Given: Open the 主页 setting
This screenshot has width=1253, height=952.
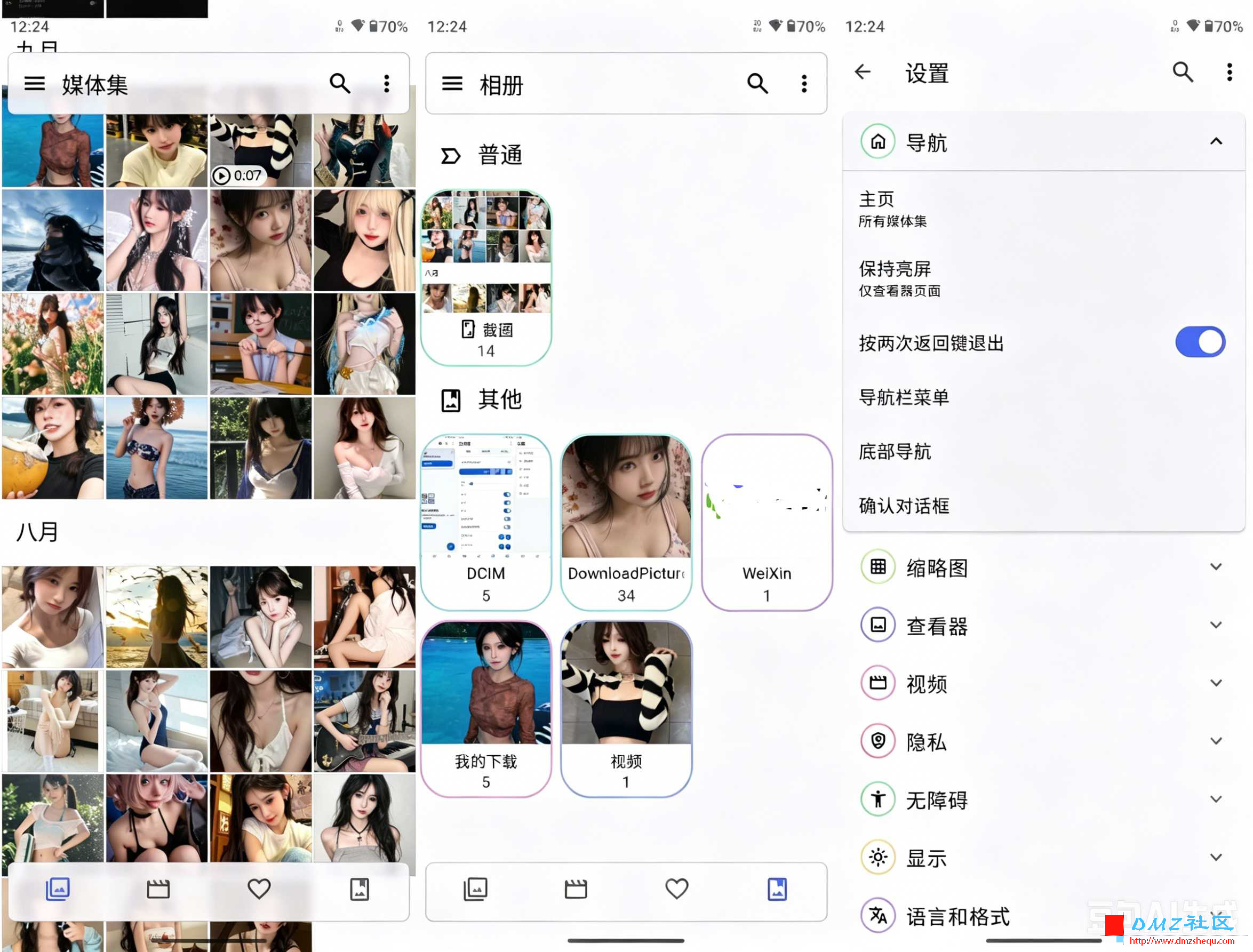Looking at the screenshot, I should click(1043, 209).
